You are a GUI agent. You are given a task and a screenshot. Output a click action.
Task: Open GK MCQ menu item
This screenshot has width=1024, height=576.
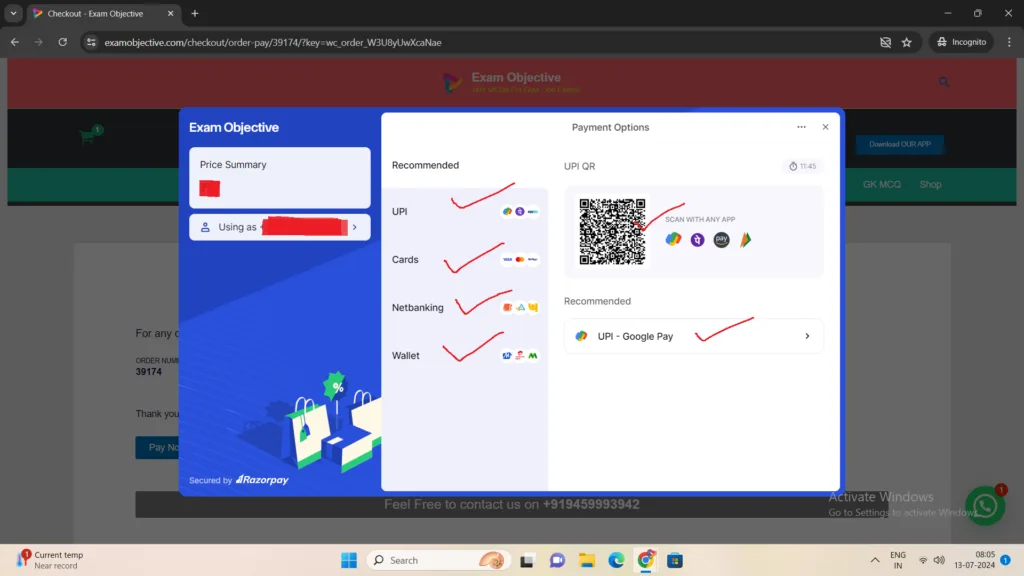click(x=882, y=185)
